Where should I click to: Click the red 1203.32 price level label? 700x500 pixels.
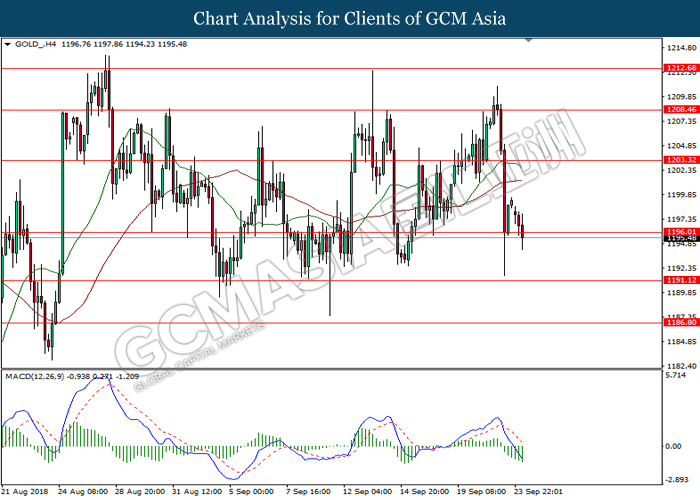[682, 160]
